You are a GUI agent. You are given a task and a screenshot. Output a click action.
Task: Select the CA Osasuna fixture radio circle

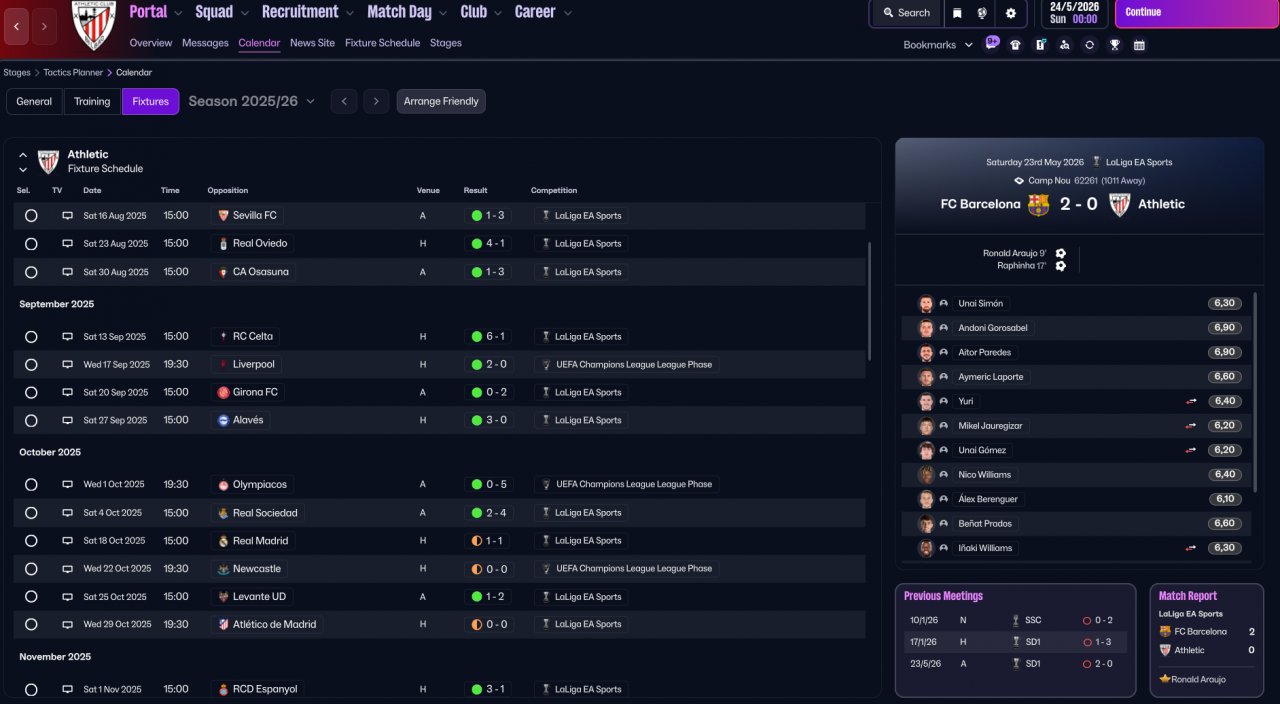pos(31,272)
